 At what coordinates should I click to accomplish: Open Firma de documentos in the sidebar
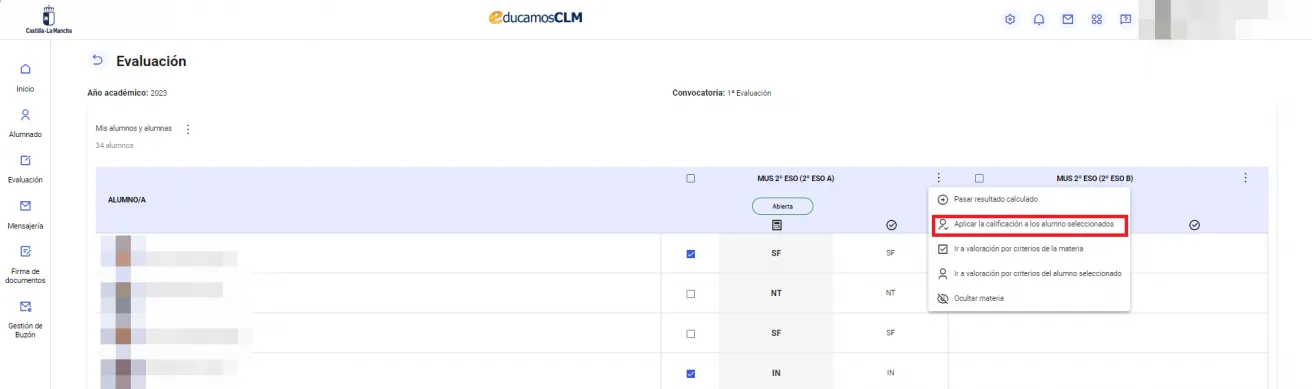[x=25, y=265]
